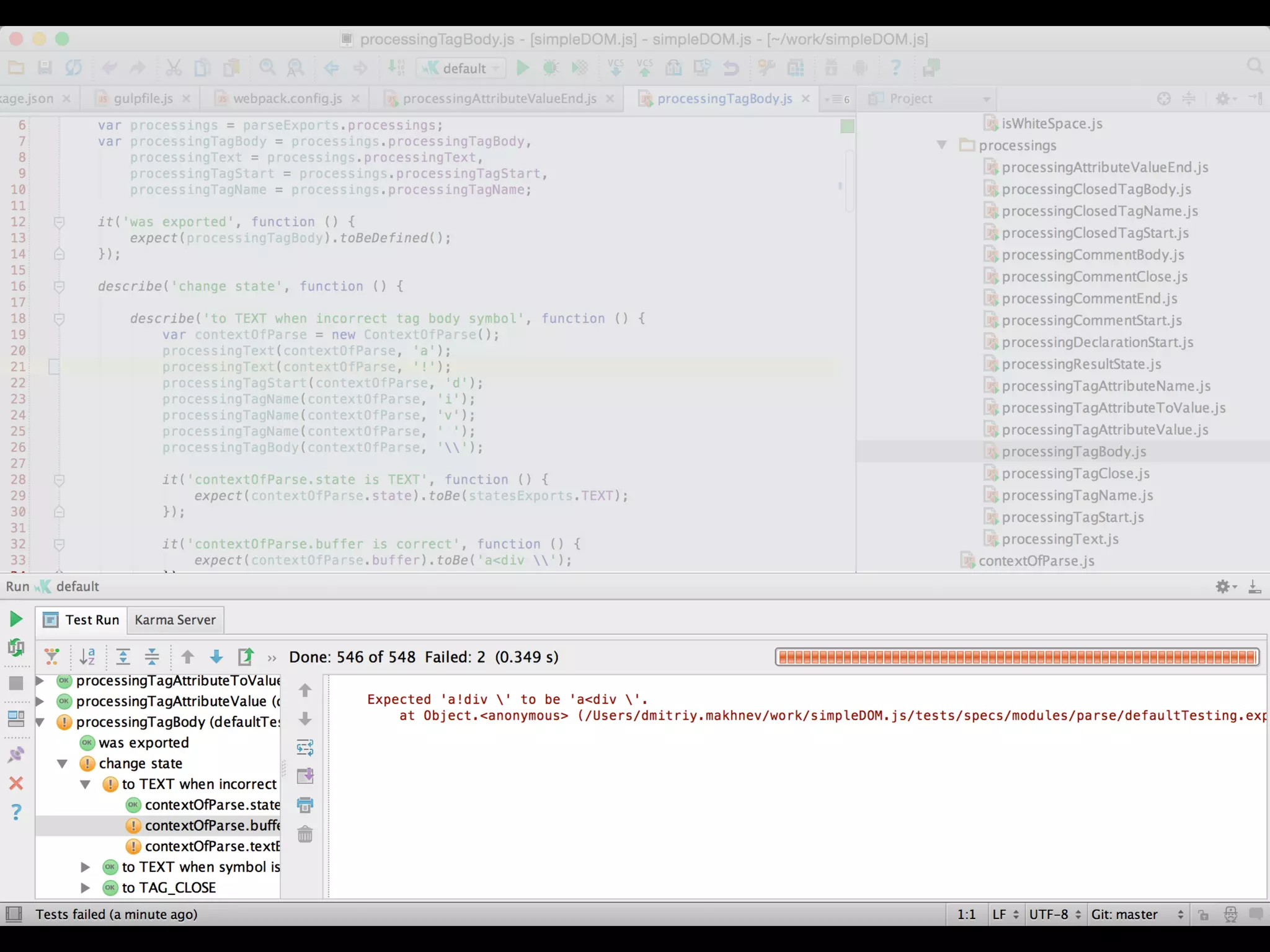Image resolution: width=1270 pixels, height=952 pixels.
Task: Click expand all icon in test toolbar
Action: pyautogui.click(x=123, y=656)
